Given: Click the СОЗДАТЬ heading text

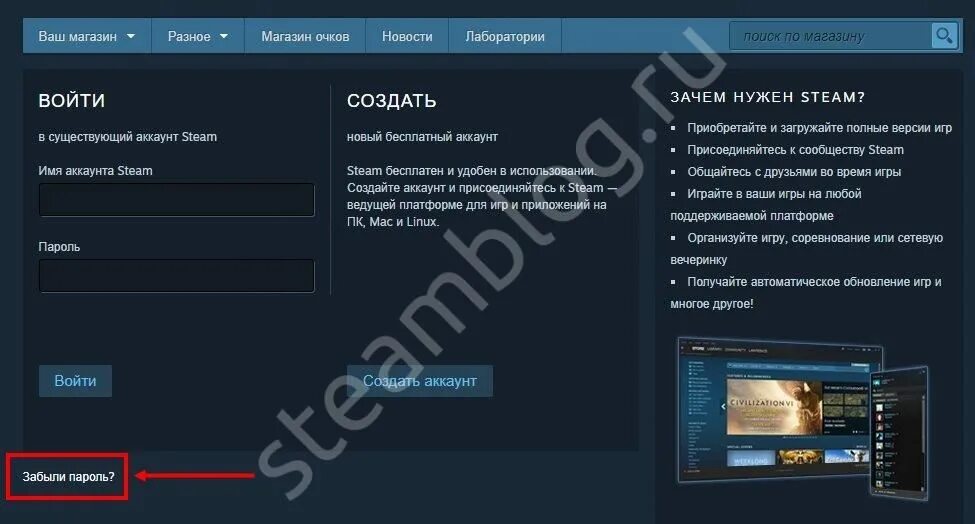Looking at the screenshot, I should [392, 101].
